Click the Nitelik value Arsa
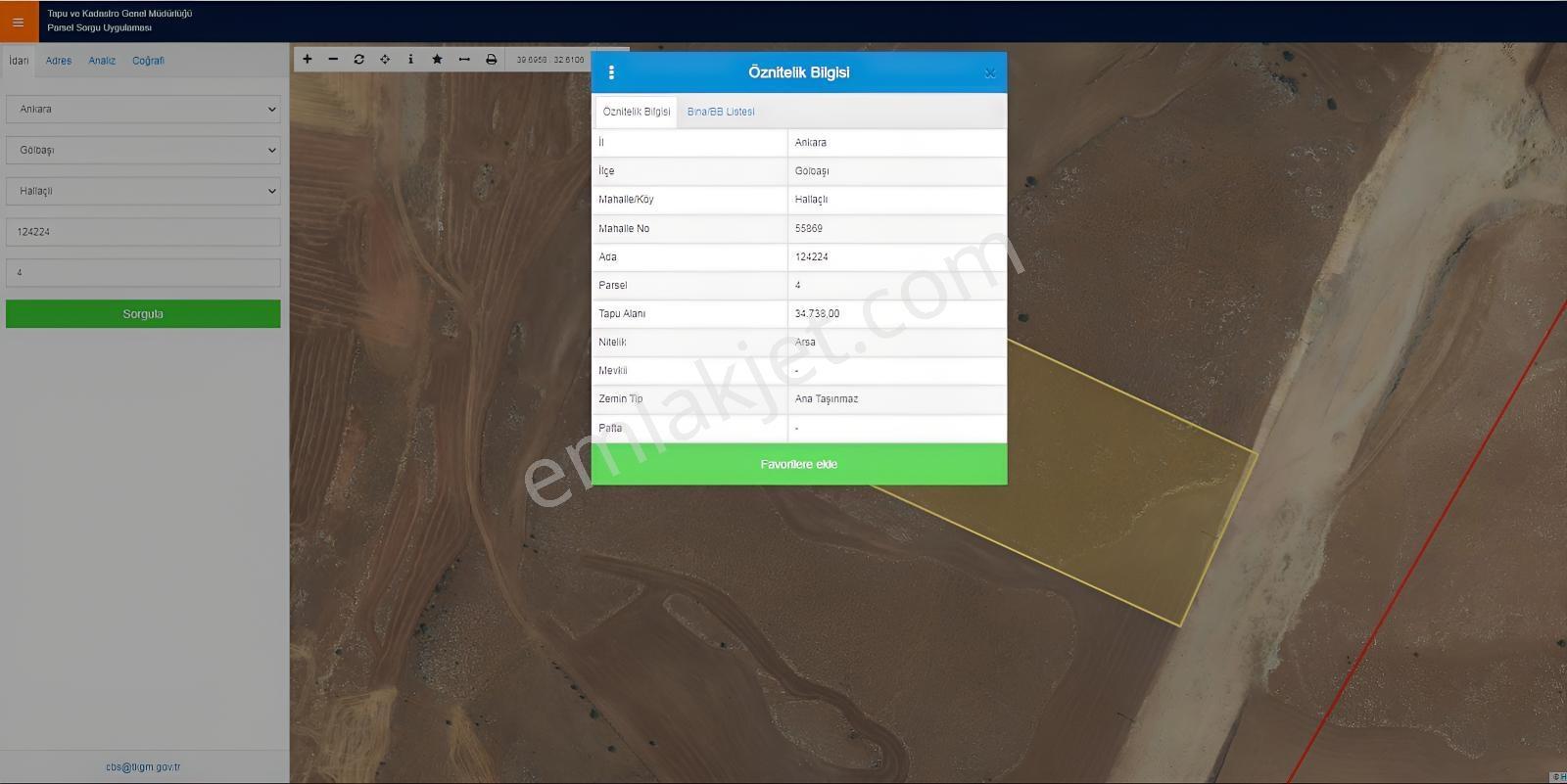 pyautogui.click(x=805, y=343)
